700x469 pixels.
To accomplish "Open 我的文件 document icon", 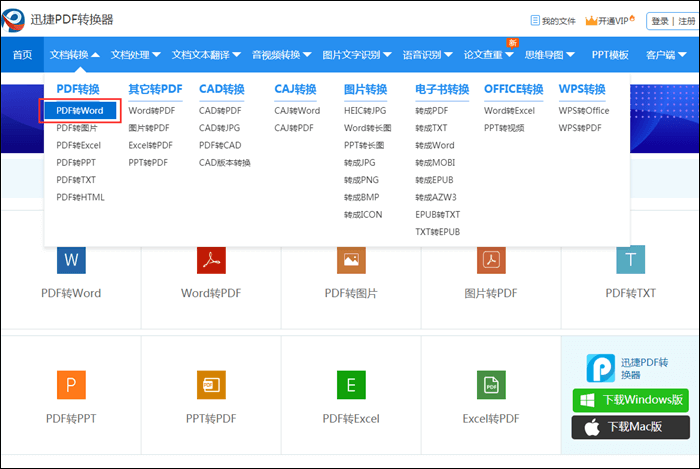I will pyautogui.click(x=535, y=21).
